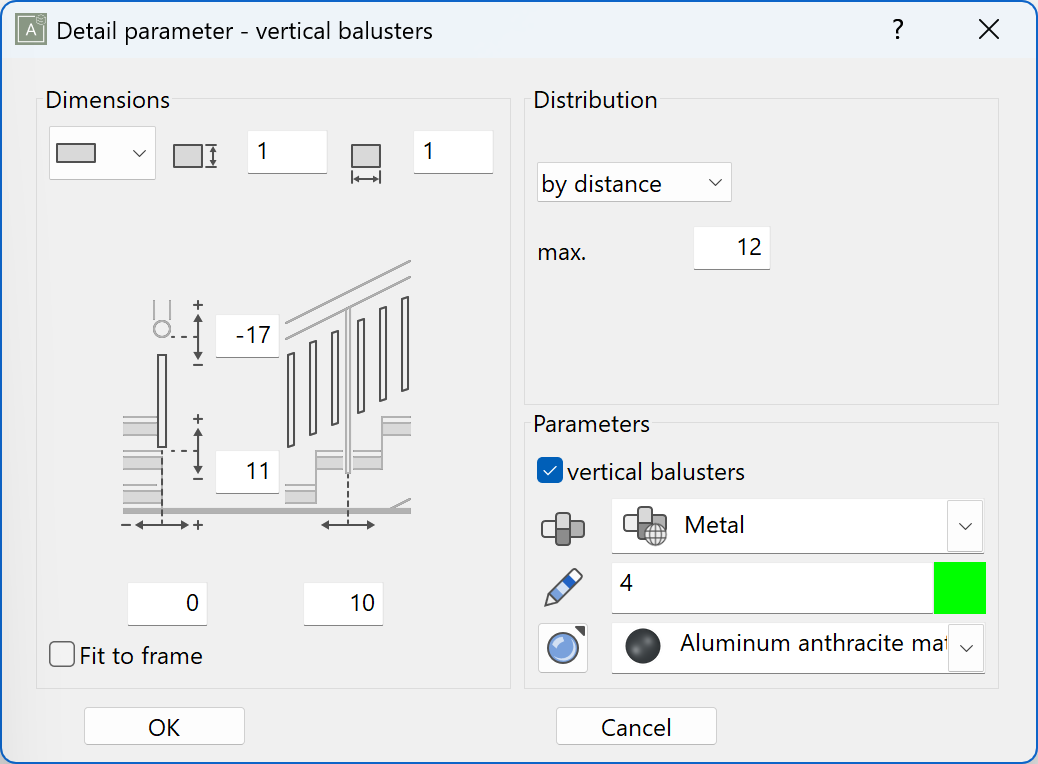The height and width of the screenshot is (764, 1038).
Task: Click the baluster height dimension icon
Action: point(197,152)
